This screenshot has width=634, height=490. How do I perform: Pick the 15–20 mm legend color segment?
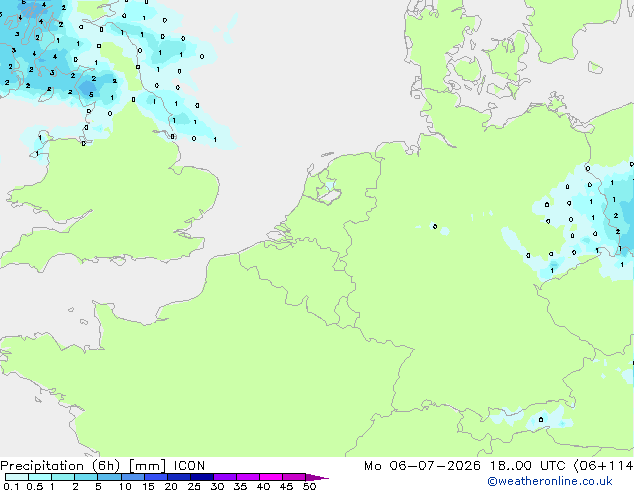click(x=155, y=477)
